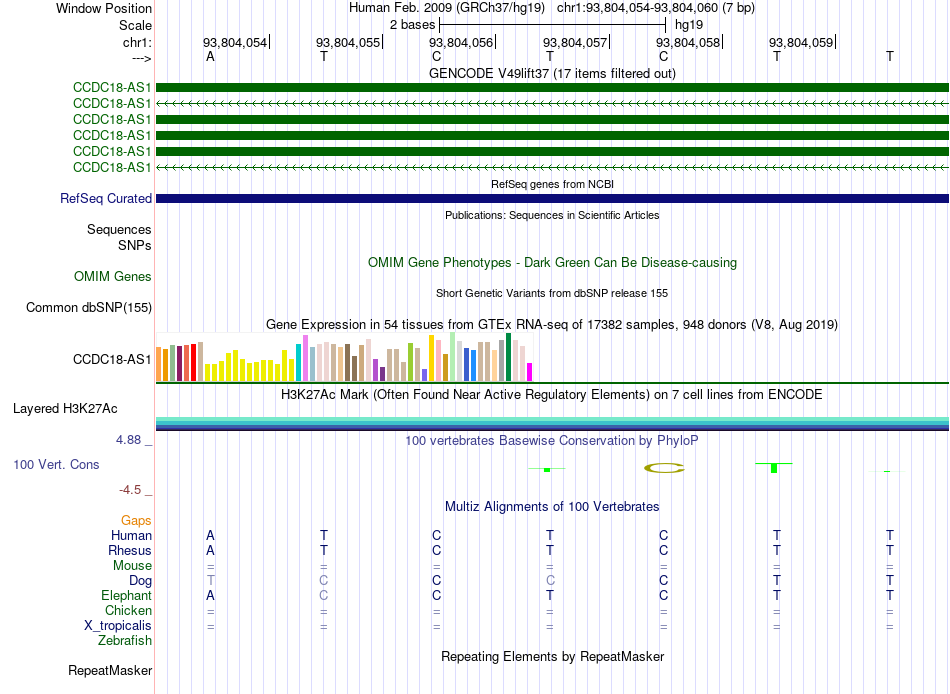Click the 93,804,056 position marker on ruler
This screenshot has width=950, height=694.
tap(462, 42)
